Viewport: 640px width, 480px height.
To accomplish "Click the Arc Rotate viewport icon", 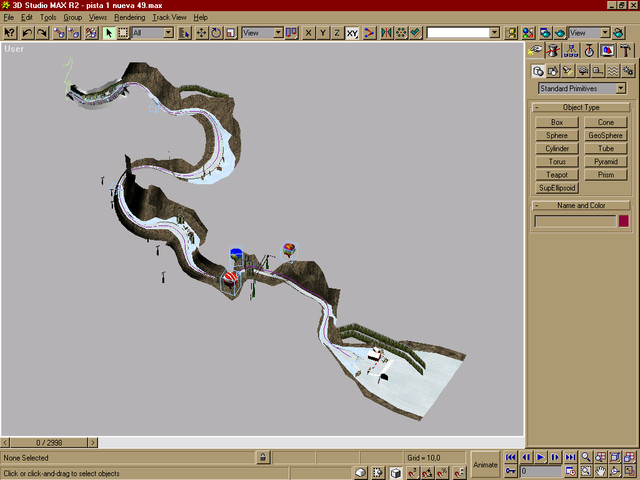I will point(615,471).
